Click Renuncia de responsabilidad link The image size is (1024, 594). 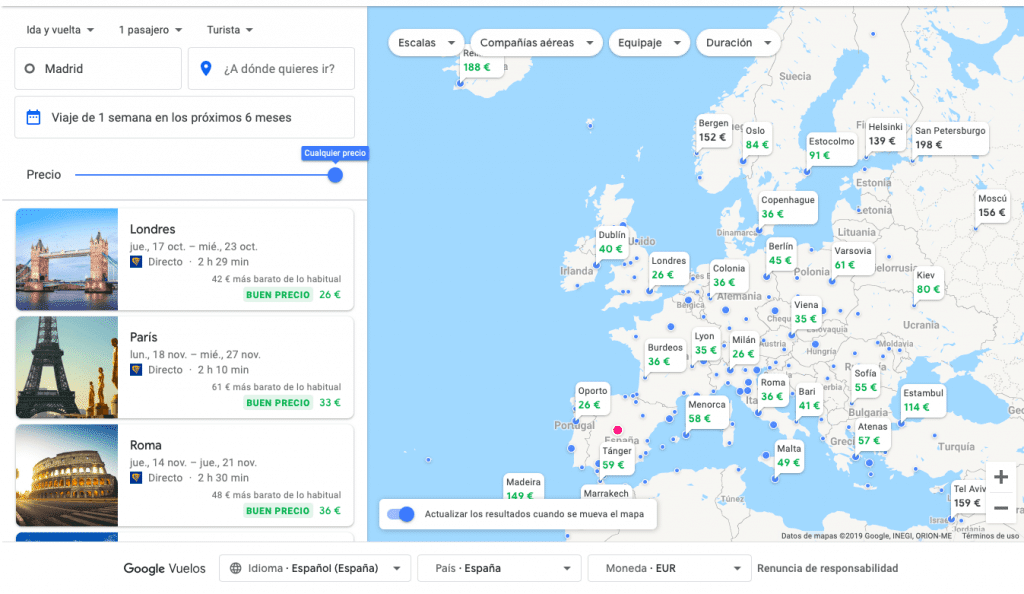(827, 568)
